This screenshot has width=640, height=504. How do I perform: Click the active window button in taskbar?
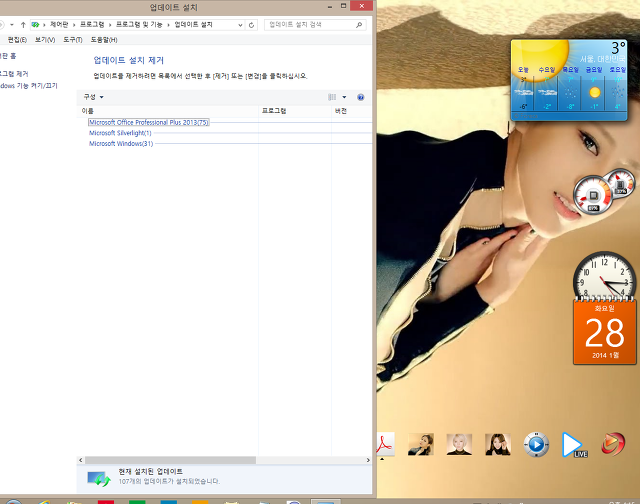coord(325,502)
